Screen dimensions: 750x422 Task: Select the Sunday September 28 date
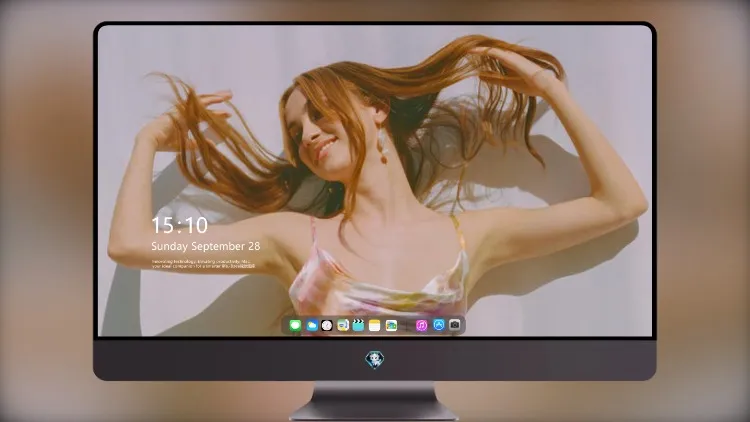click(206, 246)
